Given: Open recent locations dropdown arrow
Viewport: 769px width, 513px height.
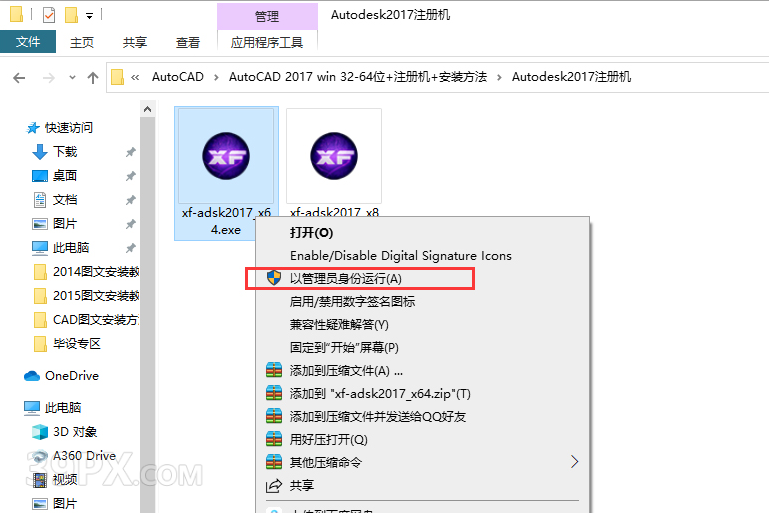Looking at the screenshot, I should [73, 77].
